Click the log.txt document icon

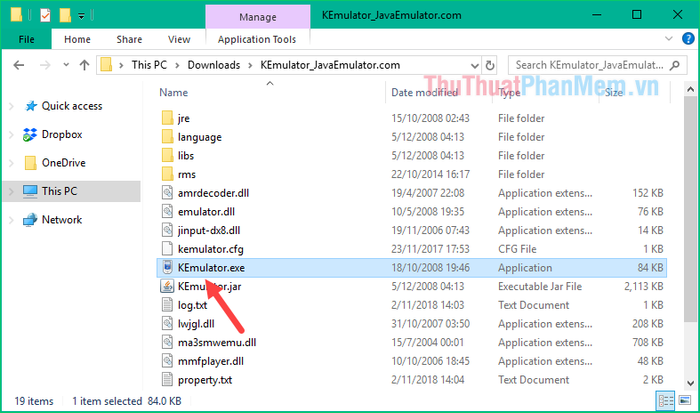pos(167,305)
